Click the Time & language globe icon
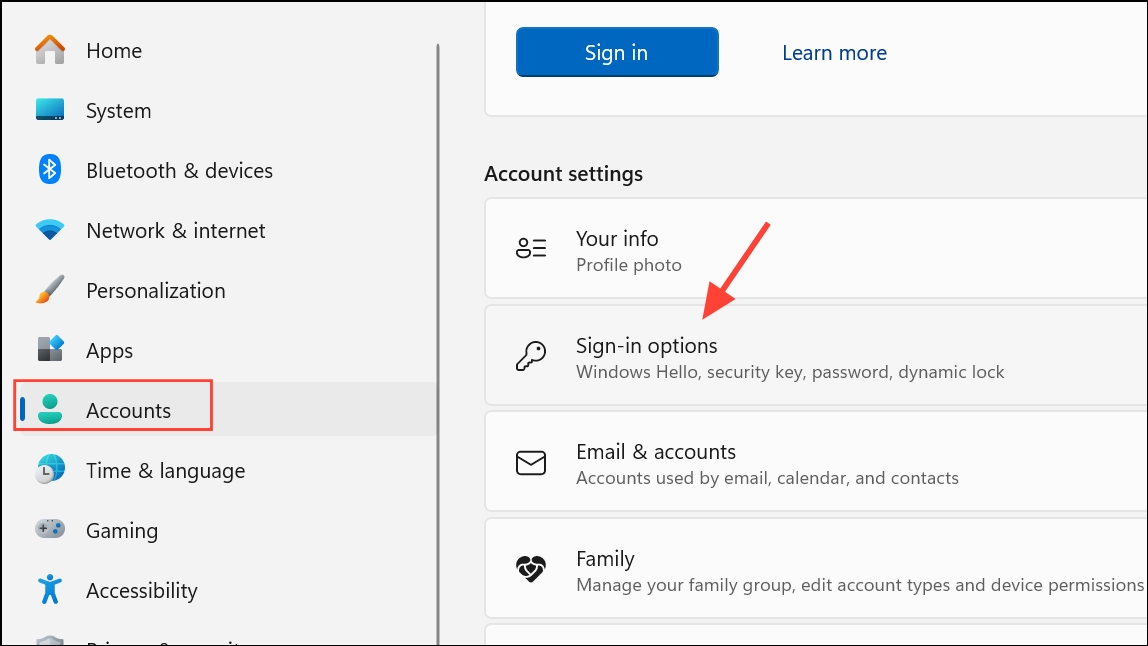This screenshot has width=1148, height=646. pos(50,469)
